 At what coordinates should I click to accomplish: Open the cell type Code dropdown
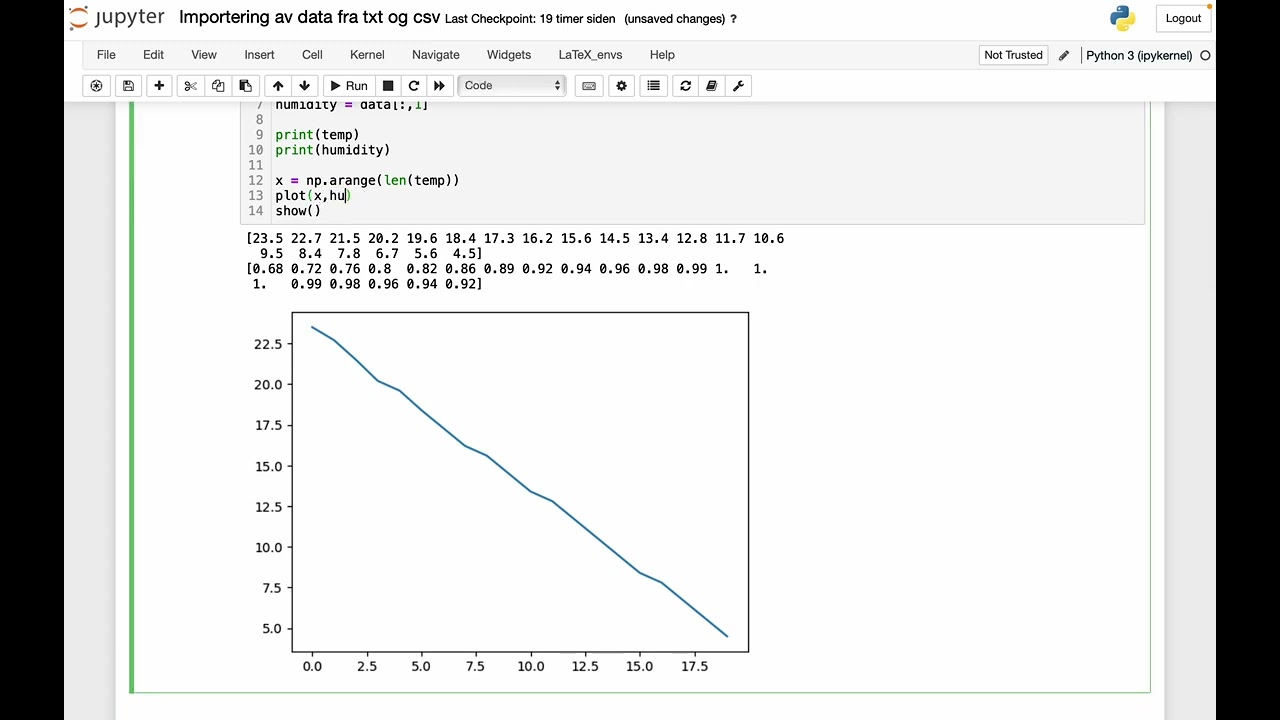(512, 86)
